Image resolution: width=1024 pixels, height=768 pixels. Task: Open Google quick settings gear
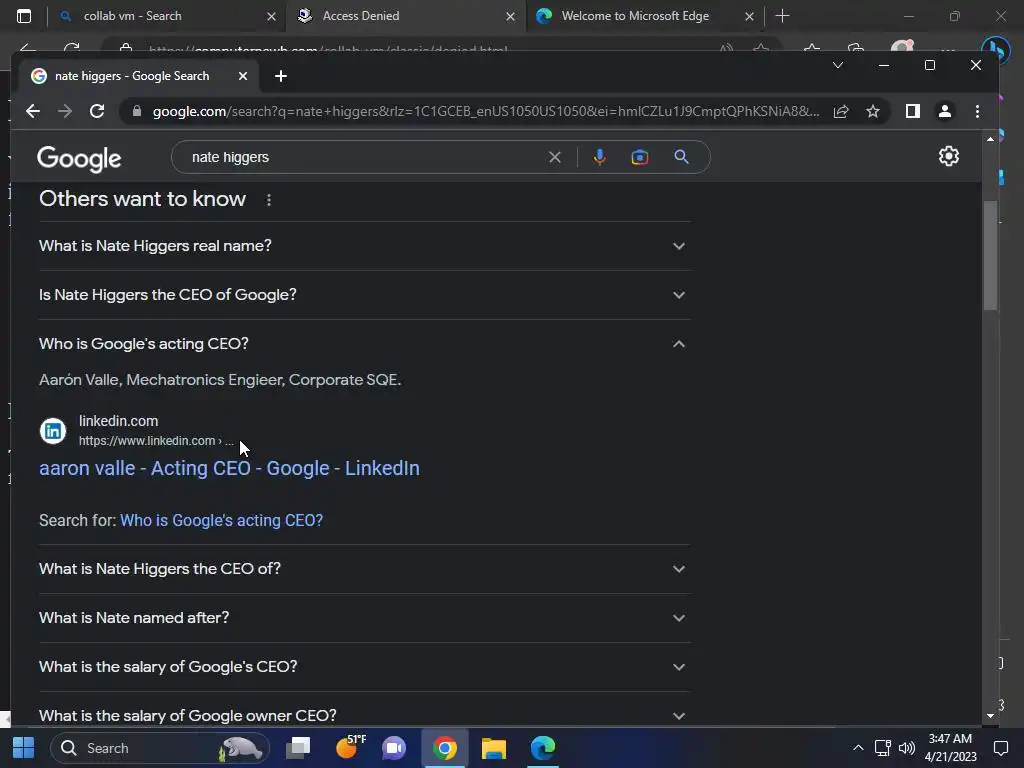click(948, 156)
